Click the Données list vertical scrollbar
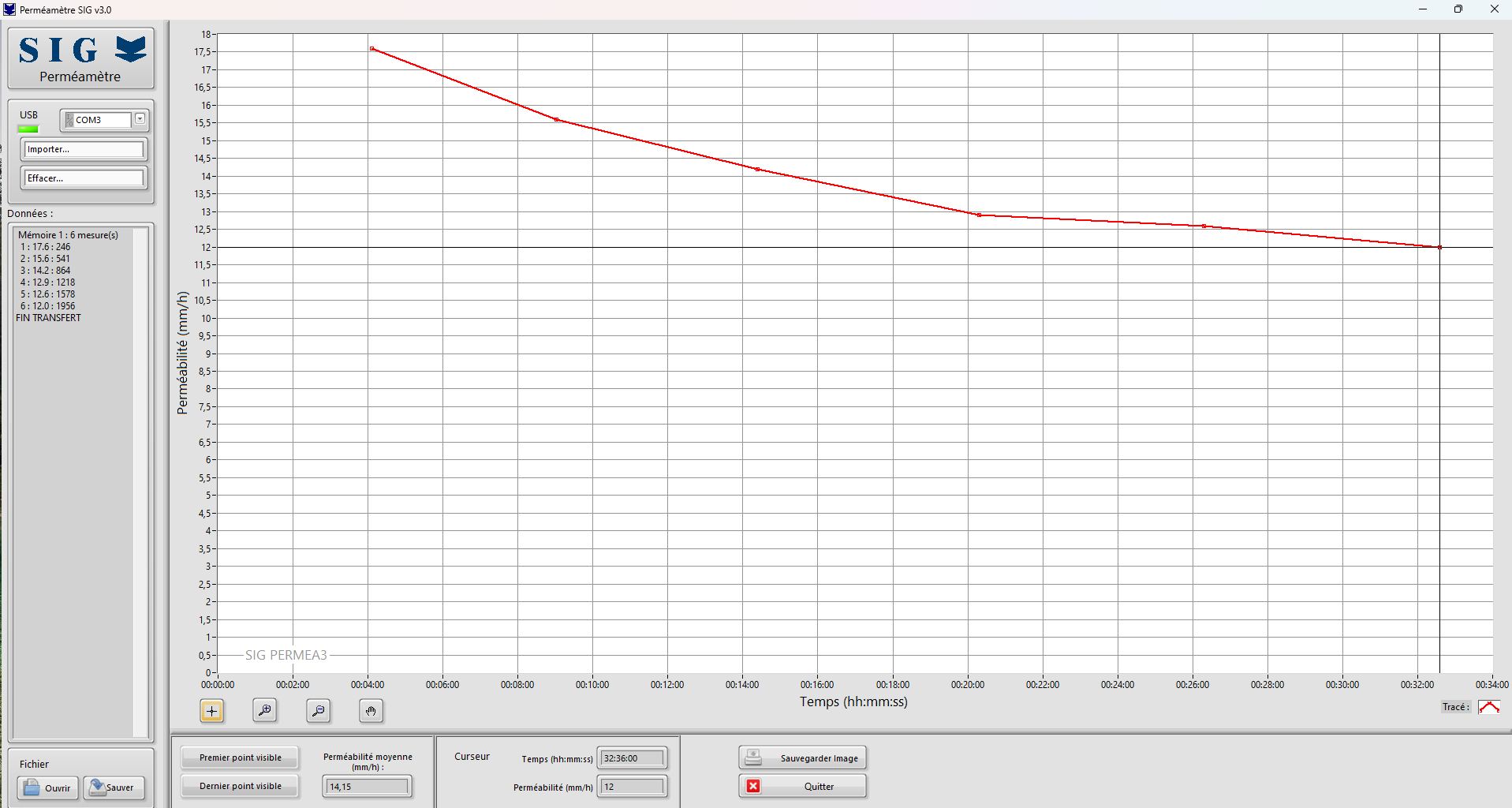 click(140, 481)
